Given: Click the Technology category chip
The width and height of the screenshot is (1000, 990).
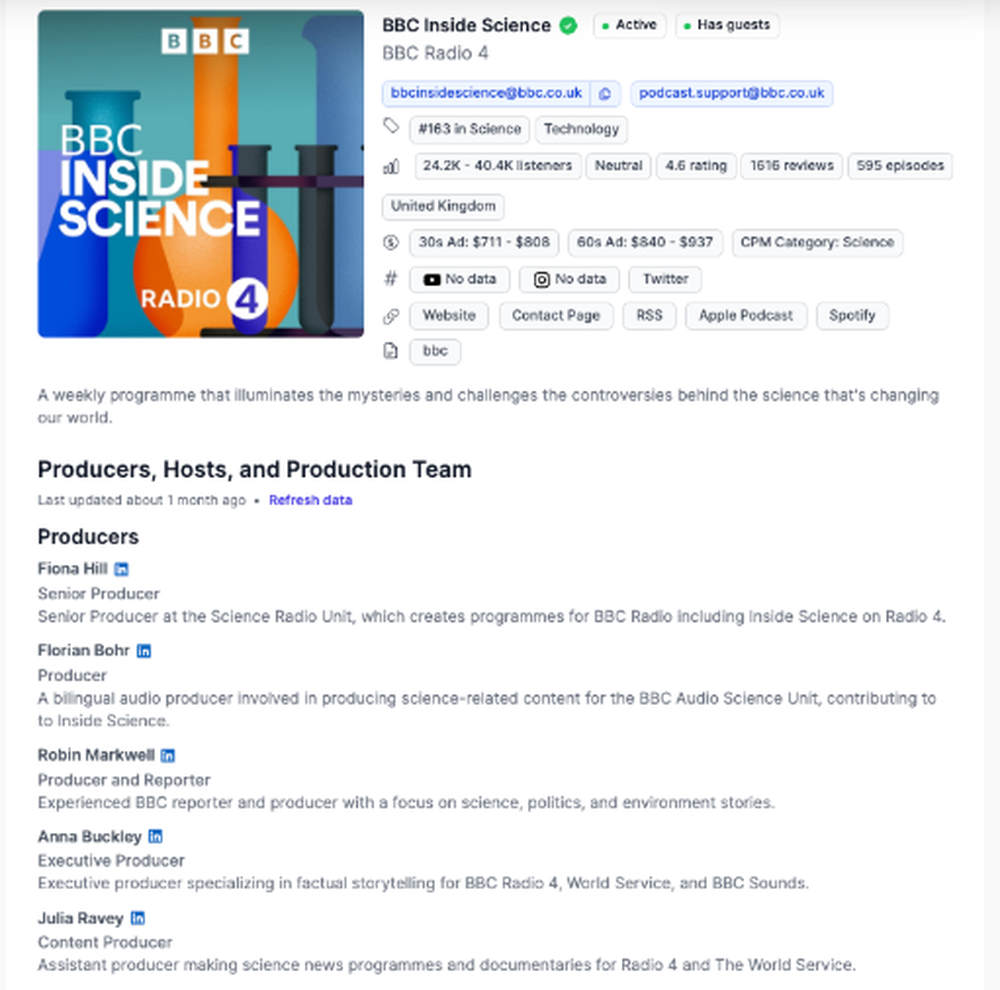Looking at the screenshot, I should point(582,129).
